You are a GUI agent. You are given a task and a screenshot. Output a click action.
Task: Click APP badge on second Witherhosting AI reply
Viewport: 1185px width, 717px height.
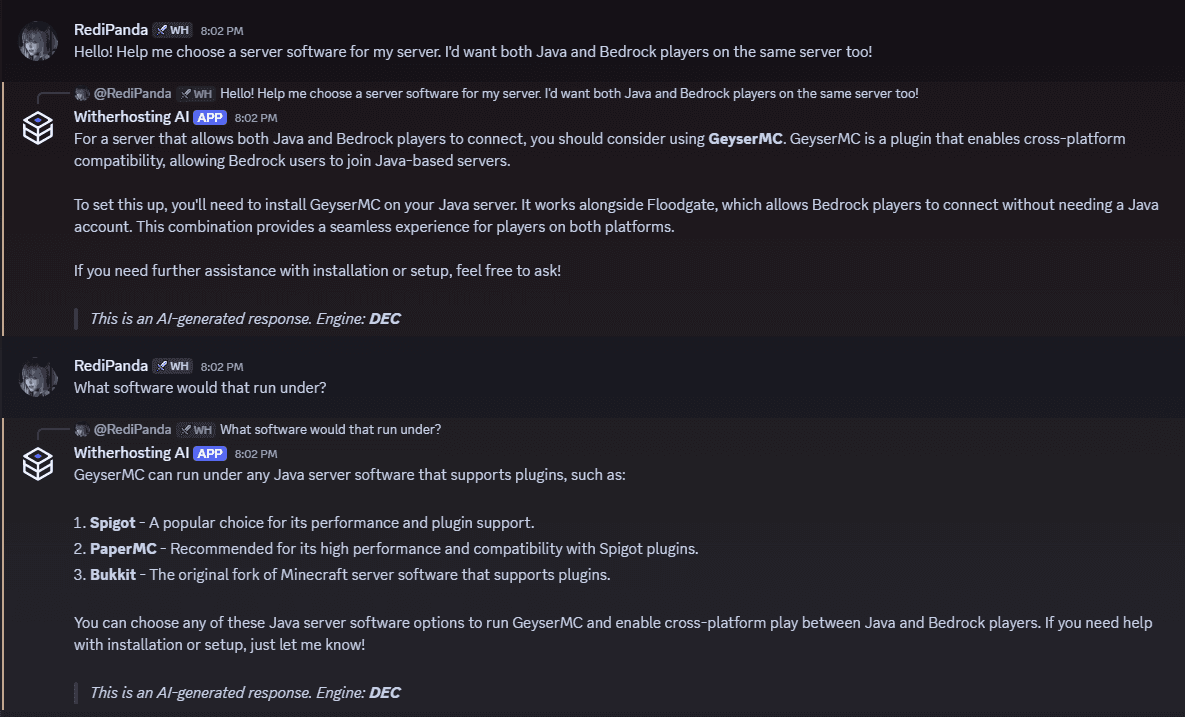(210, 454)
